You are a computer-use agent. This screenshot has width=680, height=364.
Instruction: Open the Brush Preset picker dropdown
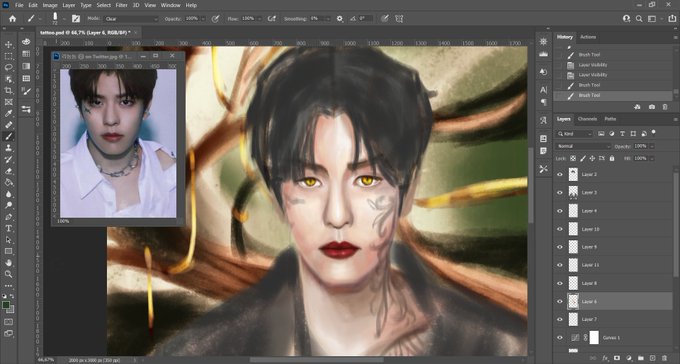click(x=63, y=19)
